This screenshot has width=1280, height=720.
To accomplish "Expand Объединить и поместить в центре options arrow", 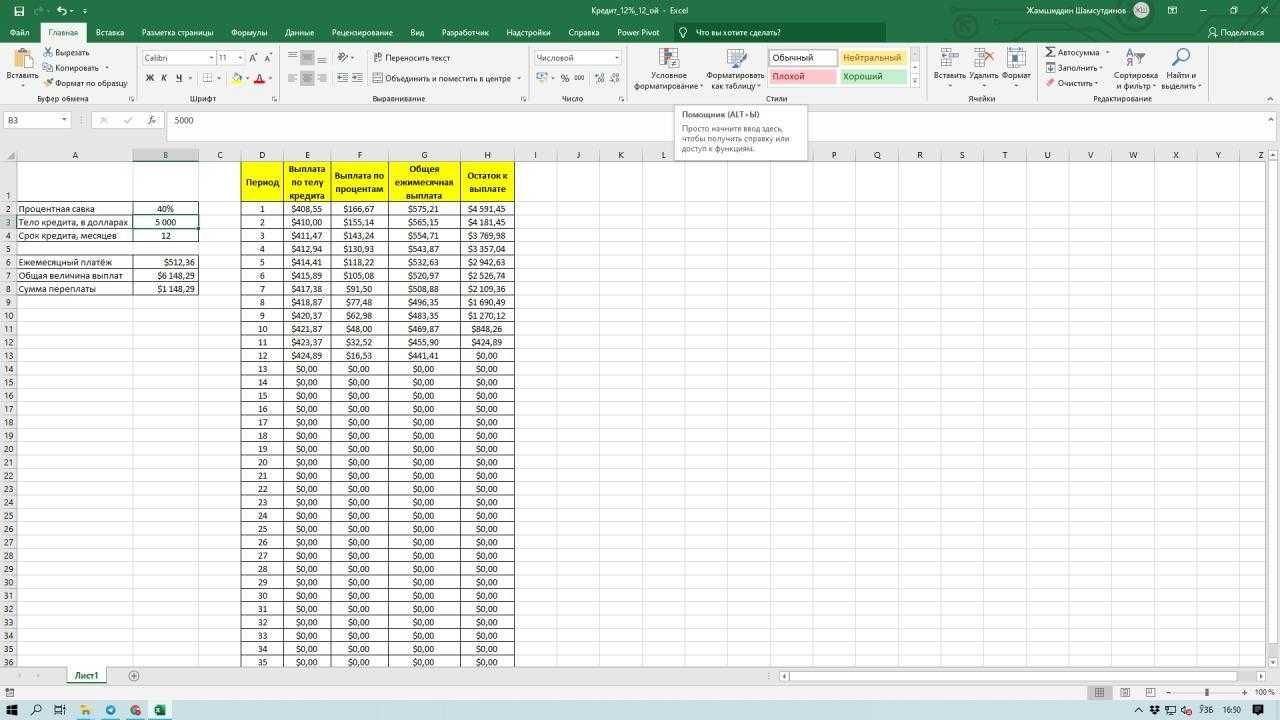I will click(x=519, y=78).
